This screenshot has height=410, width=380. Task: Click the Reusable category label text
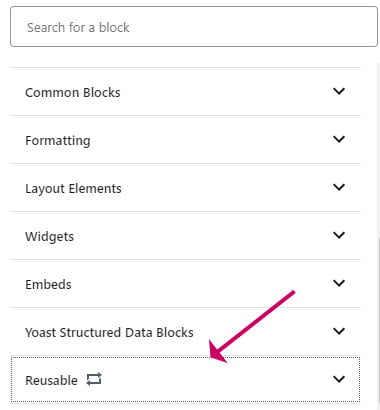(51, 380)
